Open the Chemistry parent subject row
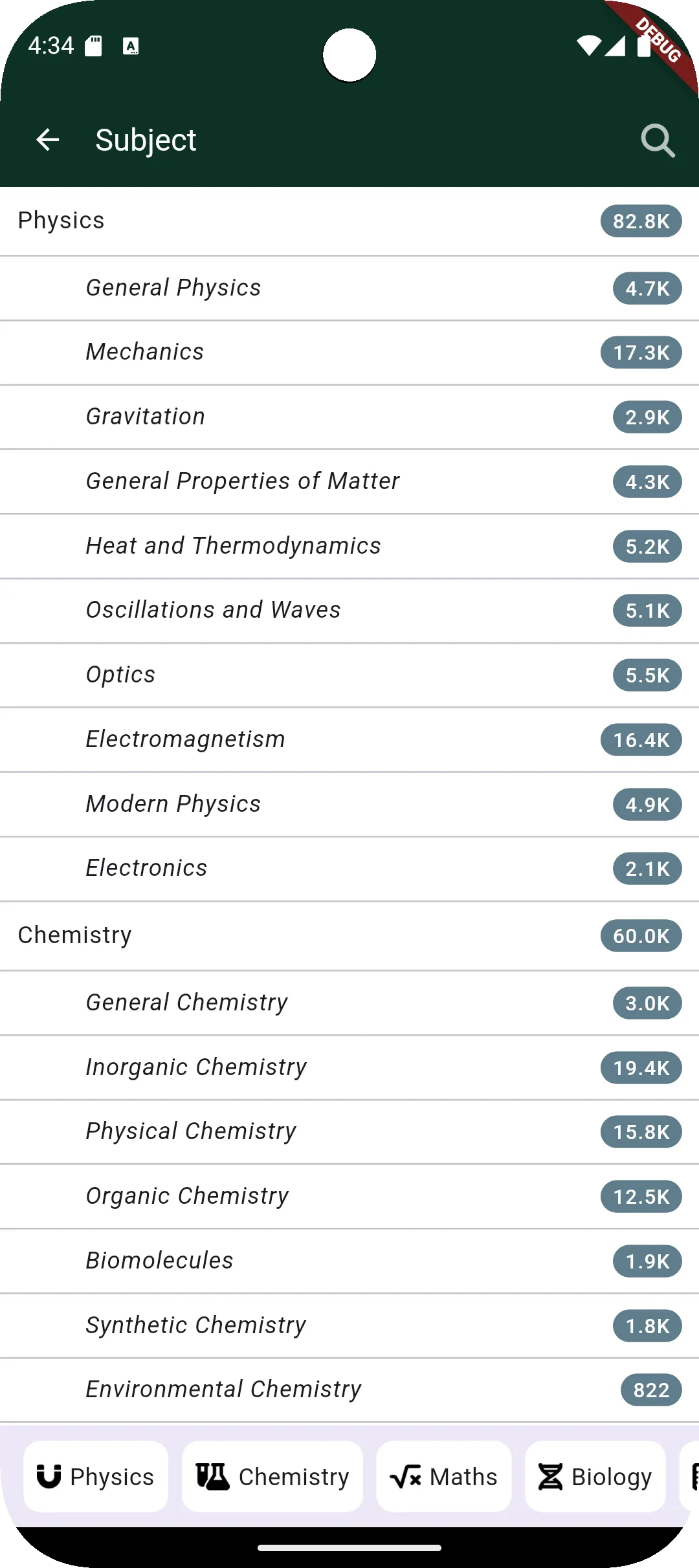Image resolution: width=699 pixels, height=1568 pixels. point(75,935)
